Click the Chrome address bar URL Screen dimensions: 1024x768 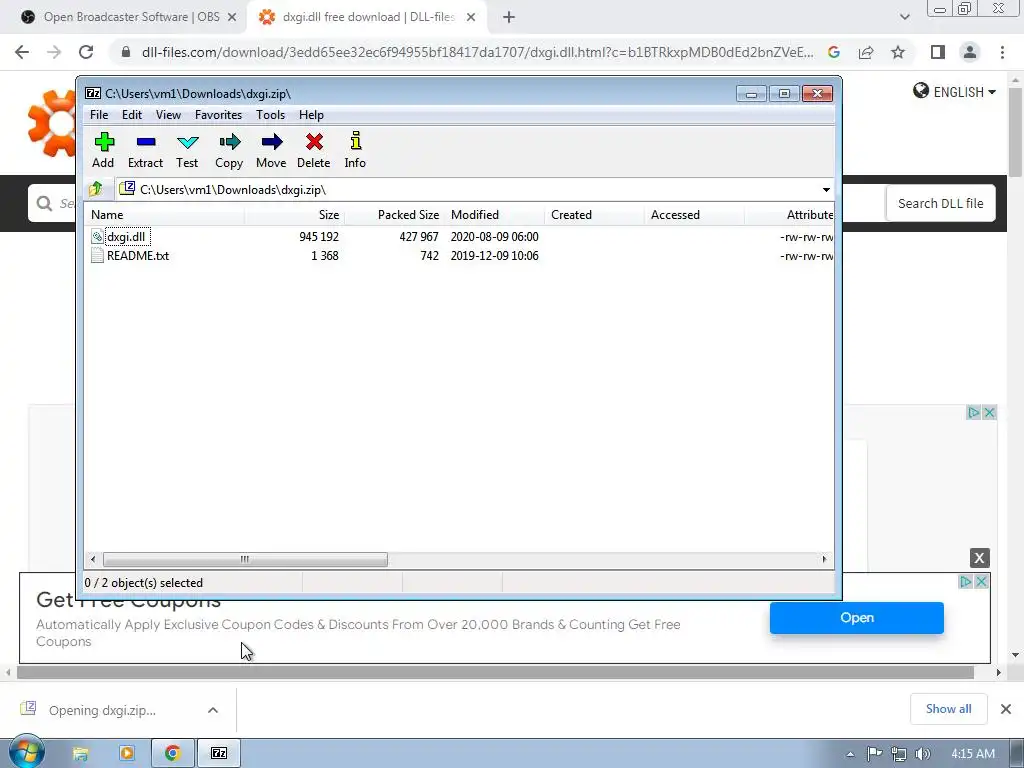point(477,52)
